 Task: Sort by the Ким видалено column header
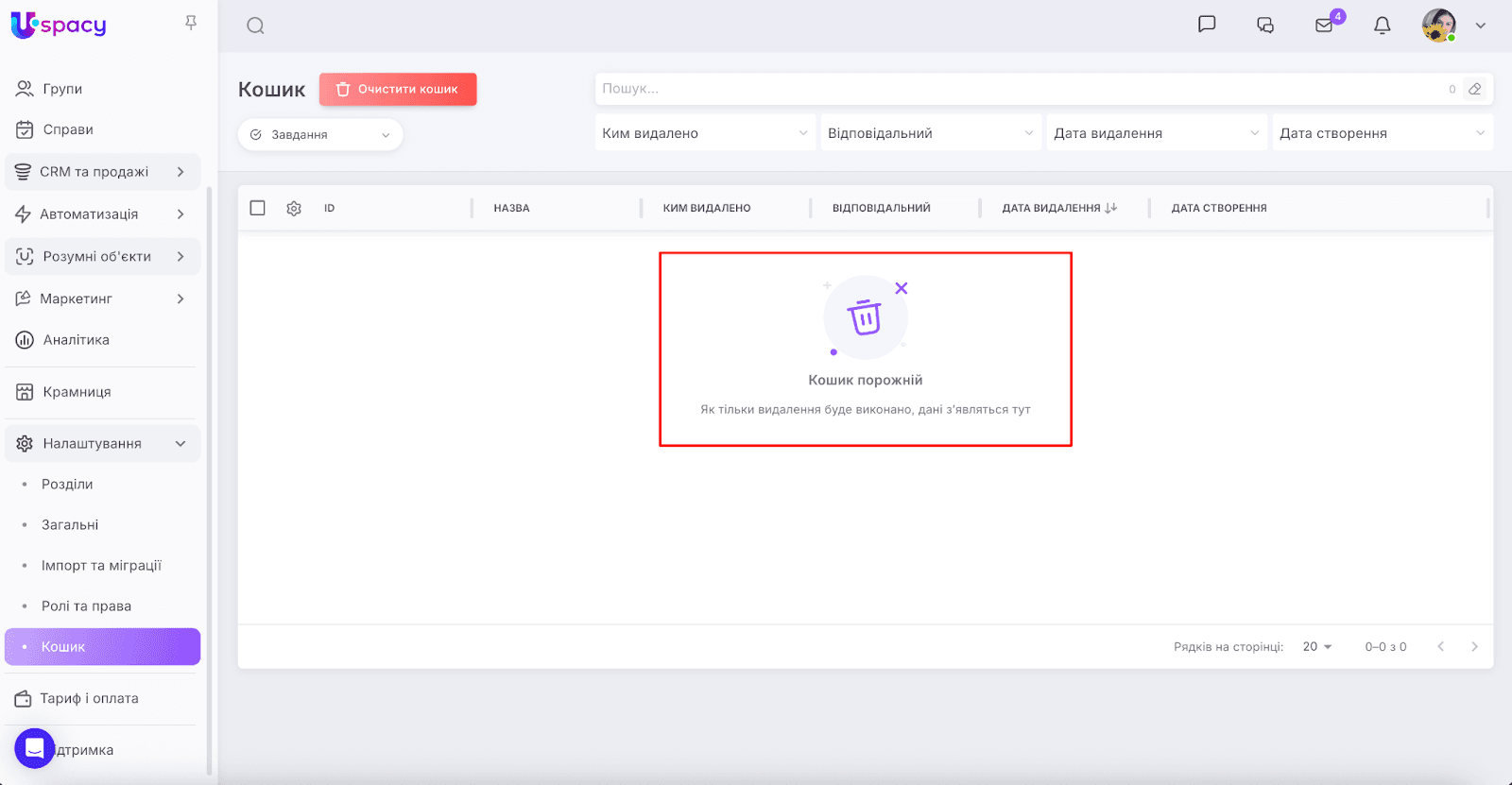707,209
